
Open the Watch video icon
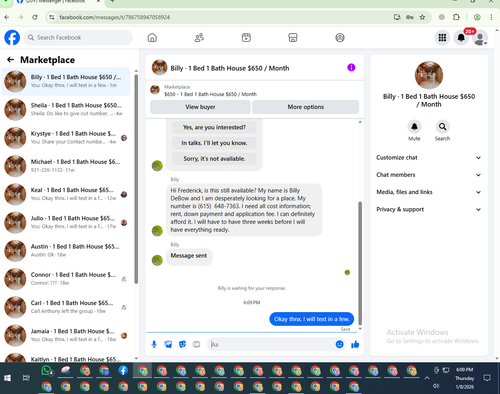[246, 37]
